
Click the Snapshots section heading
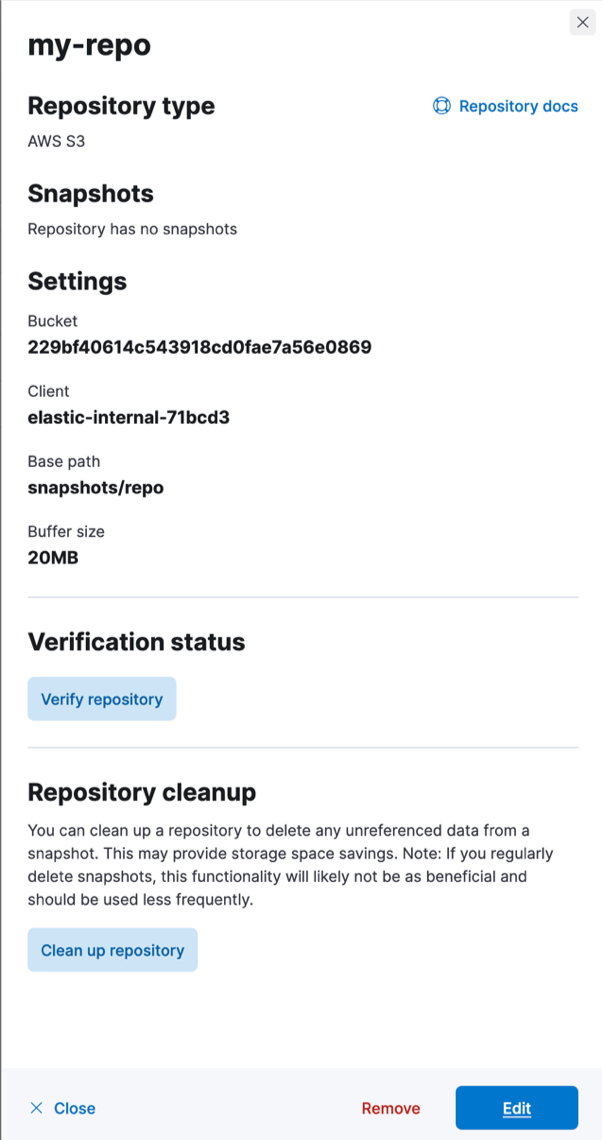tap(90, 193)
